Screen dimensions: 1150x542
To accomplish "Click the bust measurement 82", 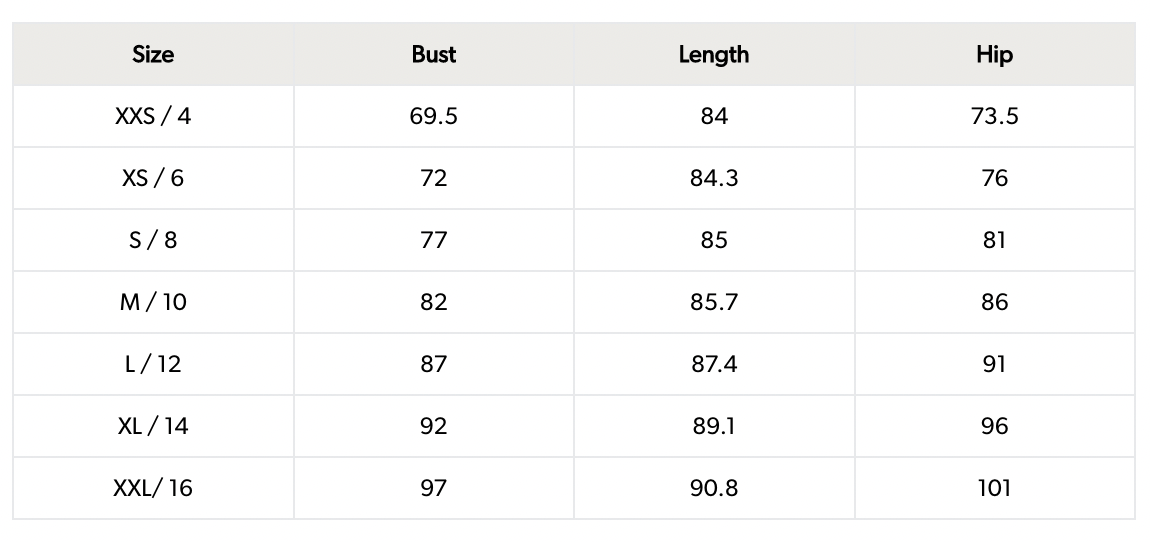I will click(433, 302).
